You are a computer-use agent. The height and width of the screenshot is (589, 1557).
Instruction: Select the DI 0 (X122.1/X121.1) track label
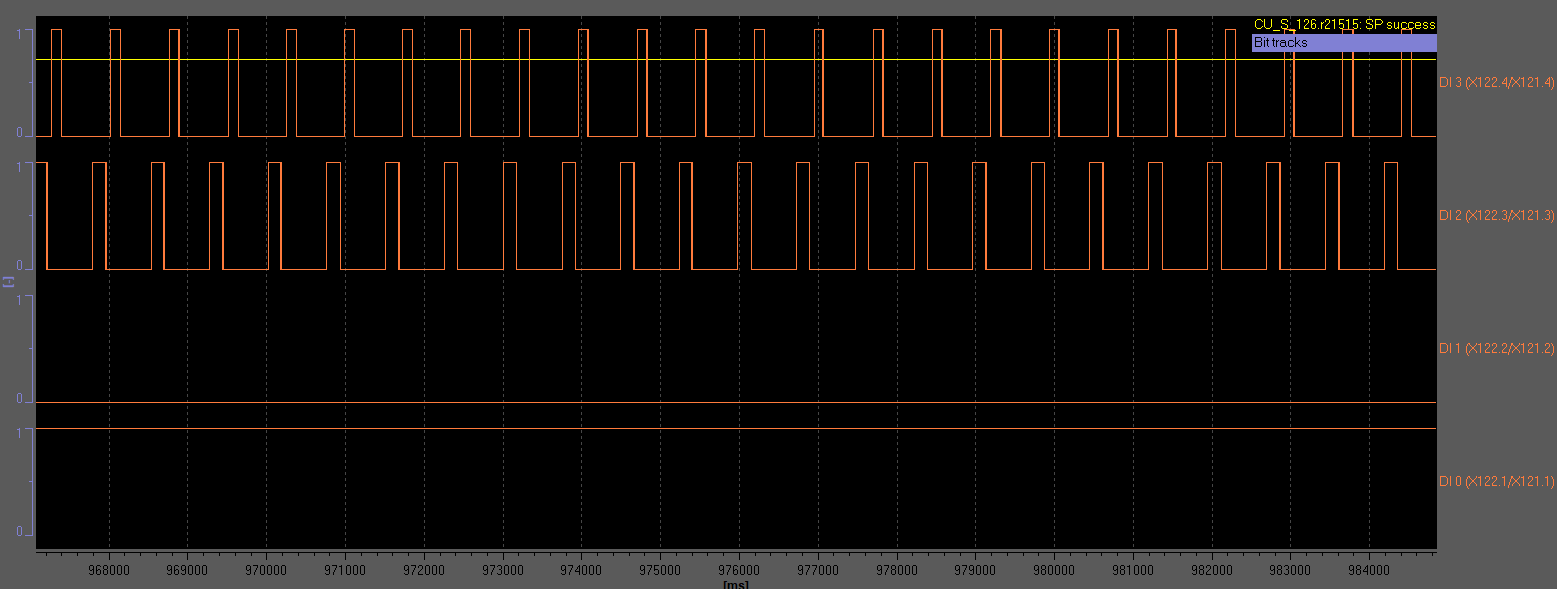click(1496, 481)
